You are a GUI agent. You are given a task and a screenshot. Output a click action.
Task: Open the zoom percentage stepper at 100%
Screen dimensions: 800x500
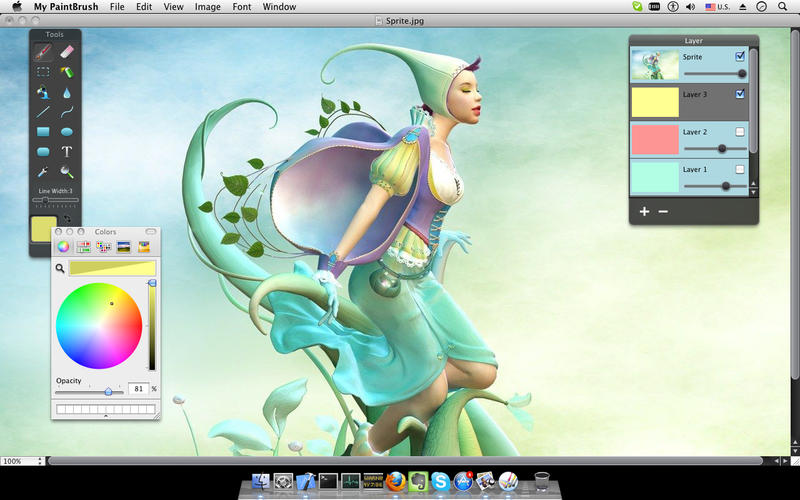click(x=40, y=461)
